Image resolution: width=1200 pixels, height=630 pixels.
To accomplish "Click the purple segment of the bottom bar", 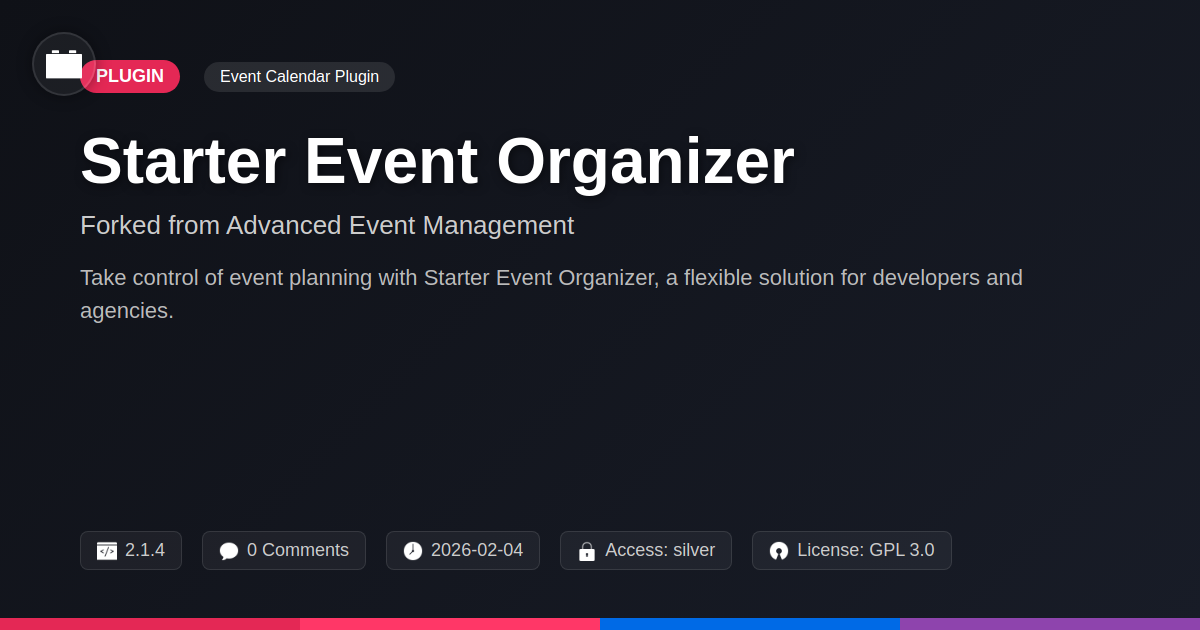I will (x=1050, y=624).
